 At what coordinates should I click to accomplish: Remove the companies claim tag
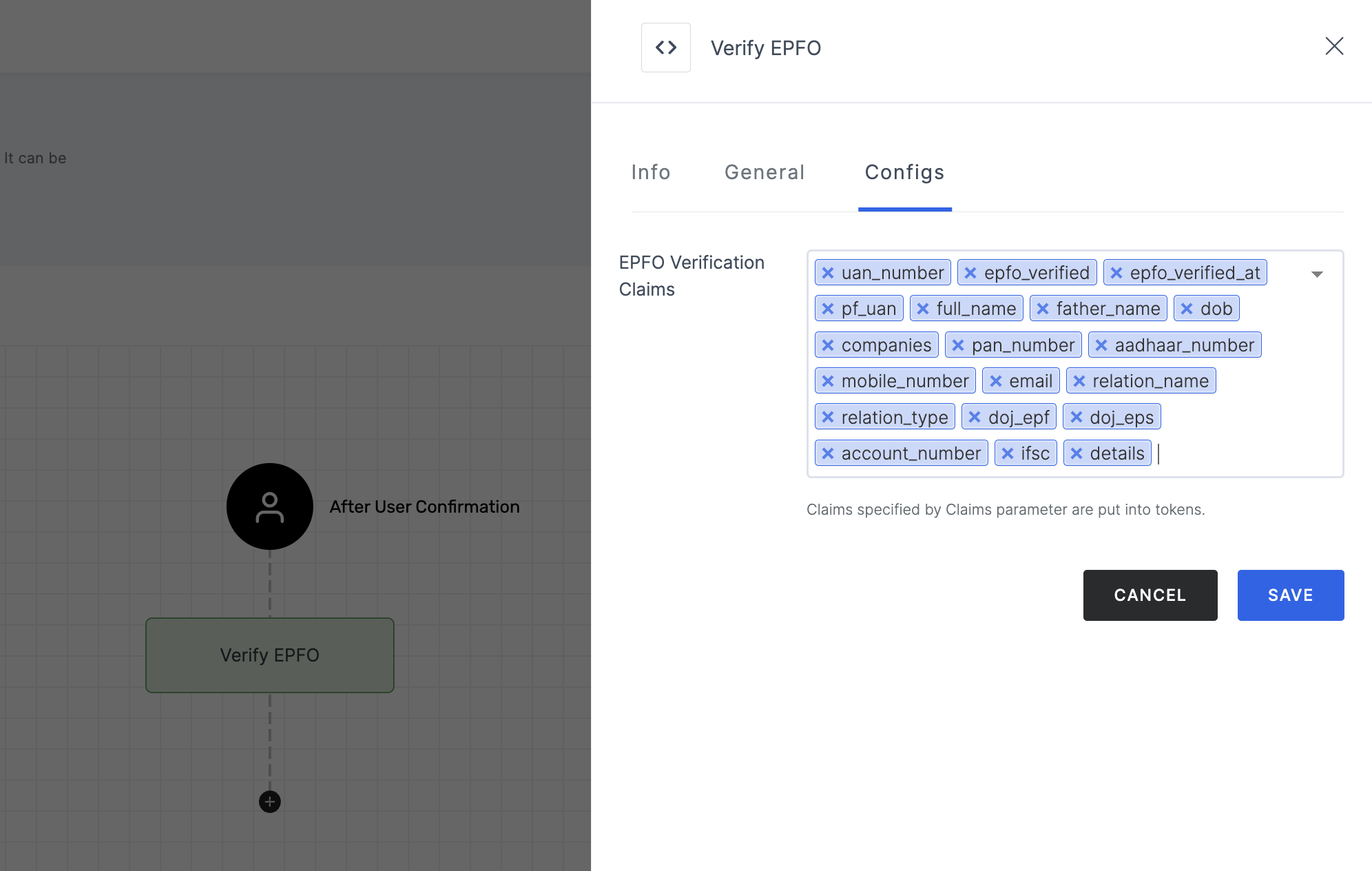click(828, 345)
